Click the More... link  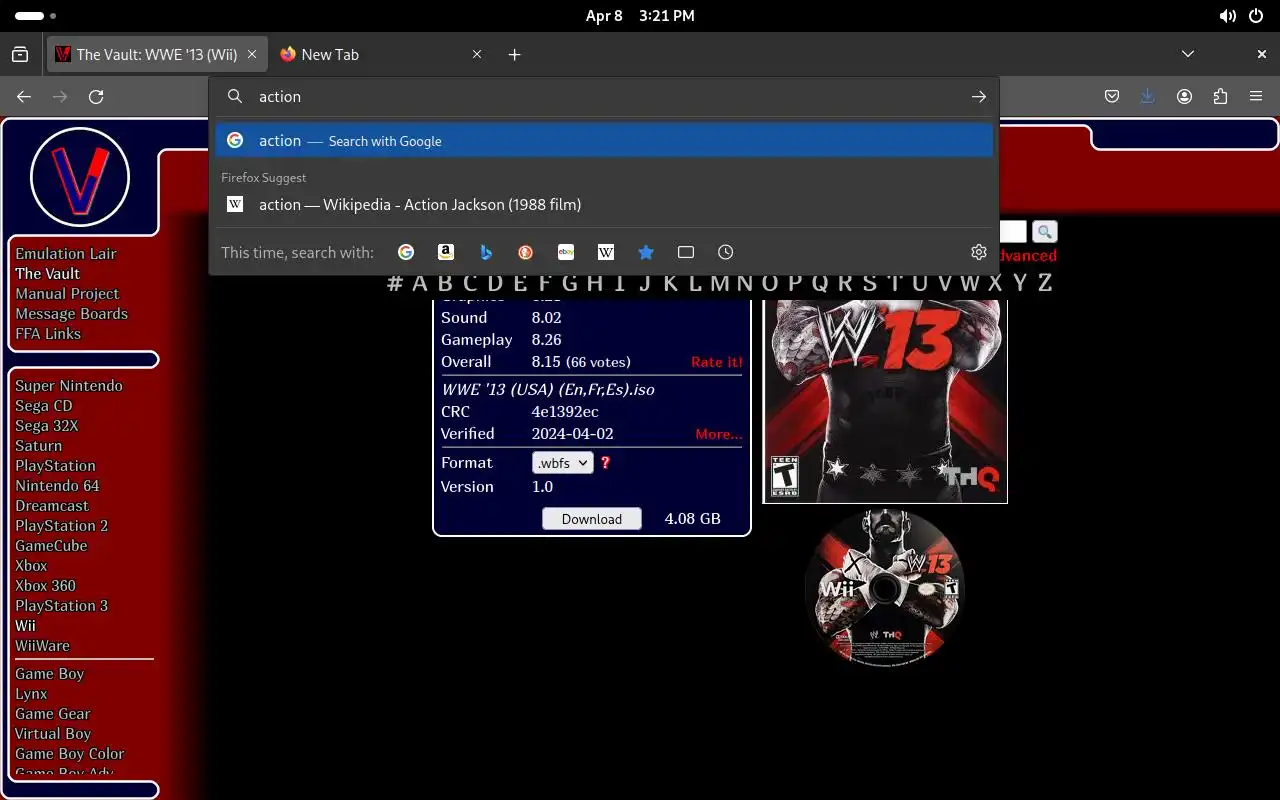click(719, 434)
